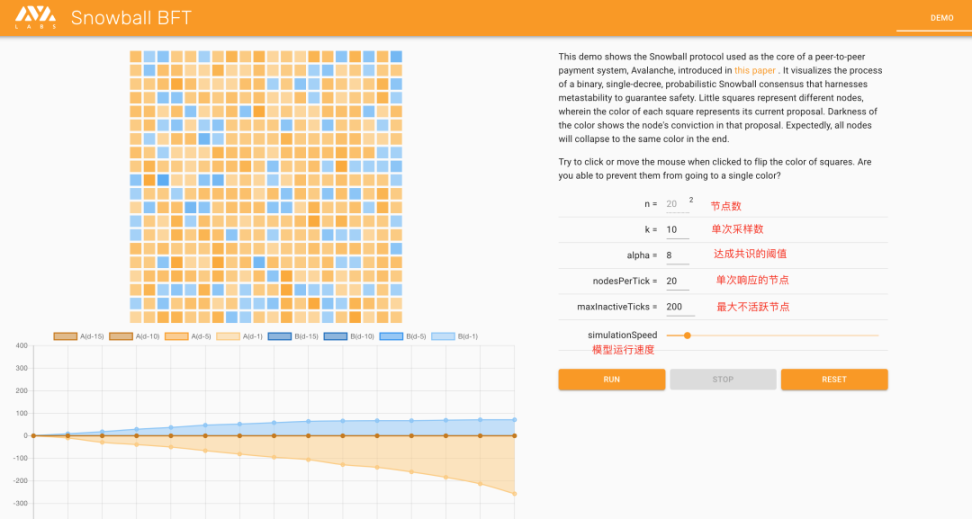Click the STOP button
Image resolution: width=972 pixels, height=519 pixels.
click(x=723, y=380)
